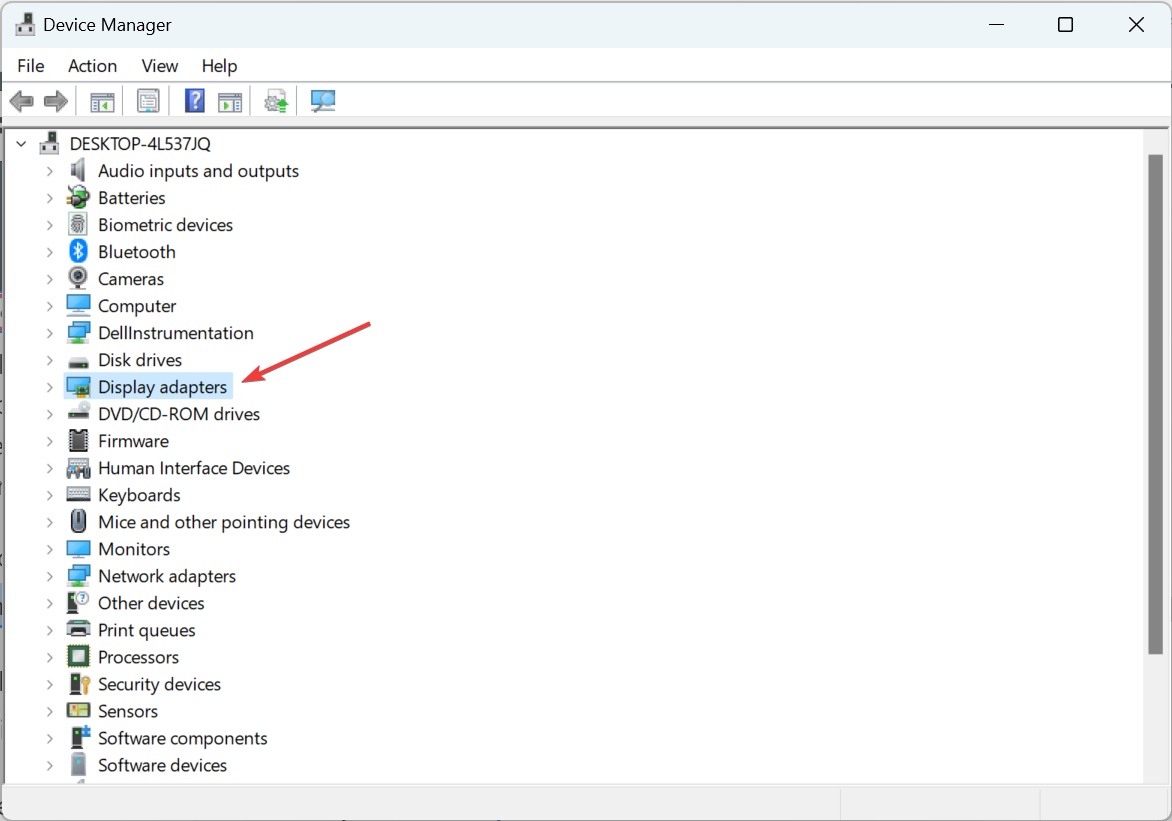Maximize the Device Manager window
This screenshot has height=821, width=1172.
[x=1065, y=25]
